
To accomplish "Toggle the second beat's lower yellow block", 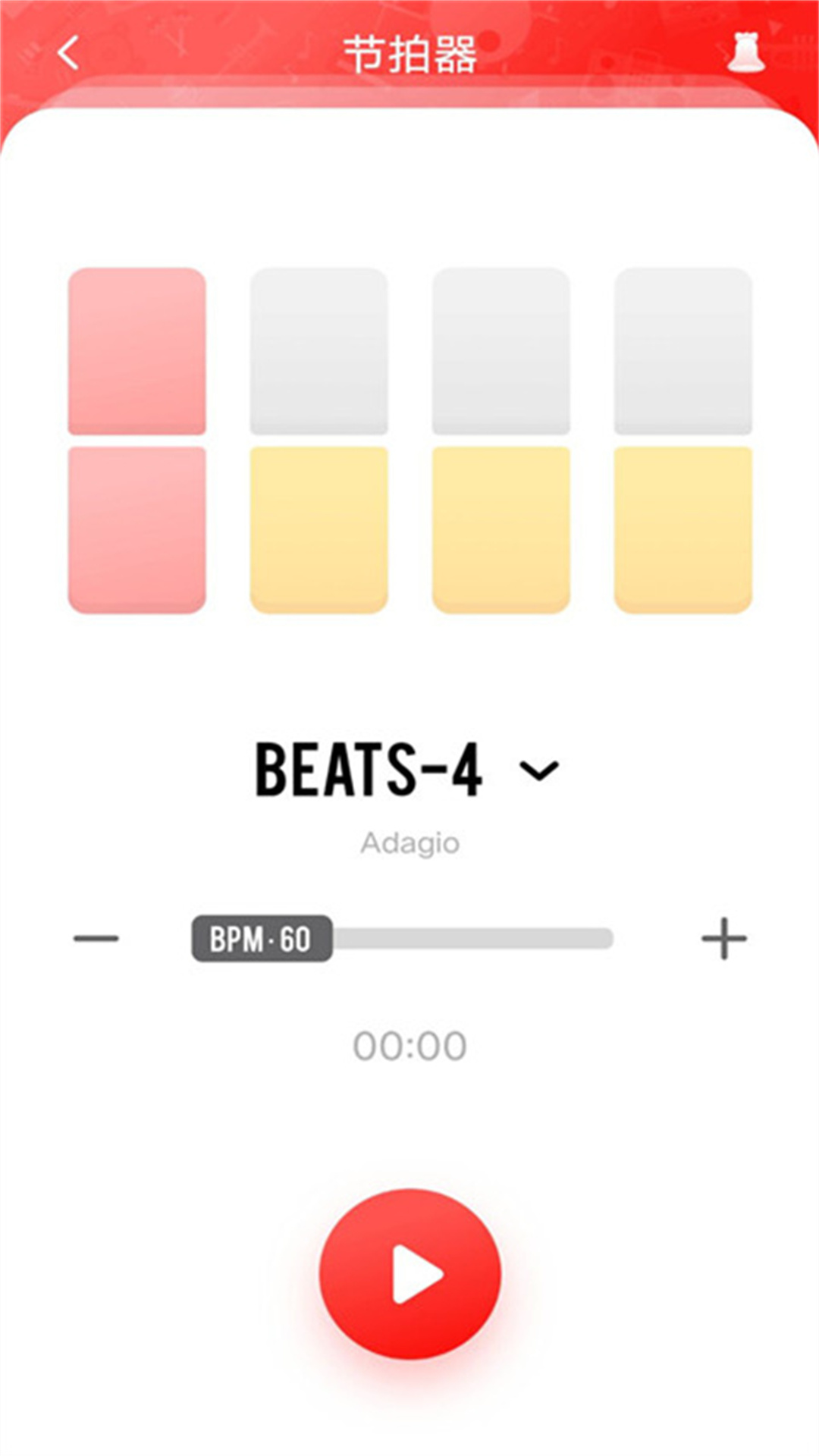I will pyautogui.click(x=319, y=529).
